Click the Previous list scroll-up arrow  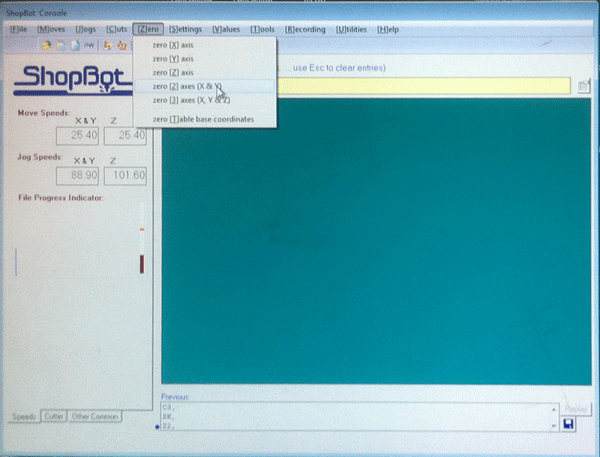click(553, 409)
